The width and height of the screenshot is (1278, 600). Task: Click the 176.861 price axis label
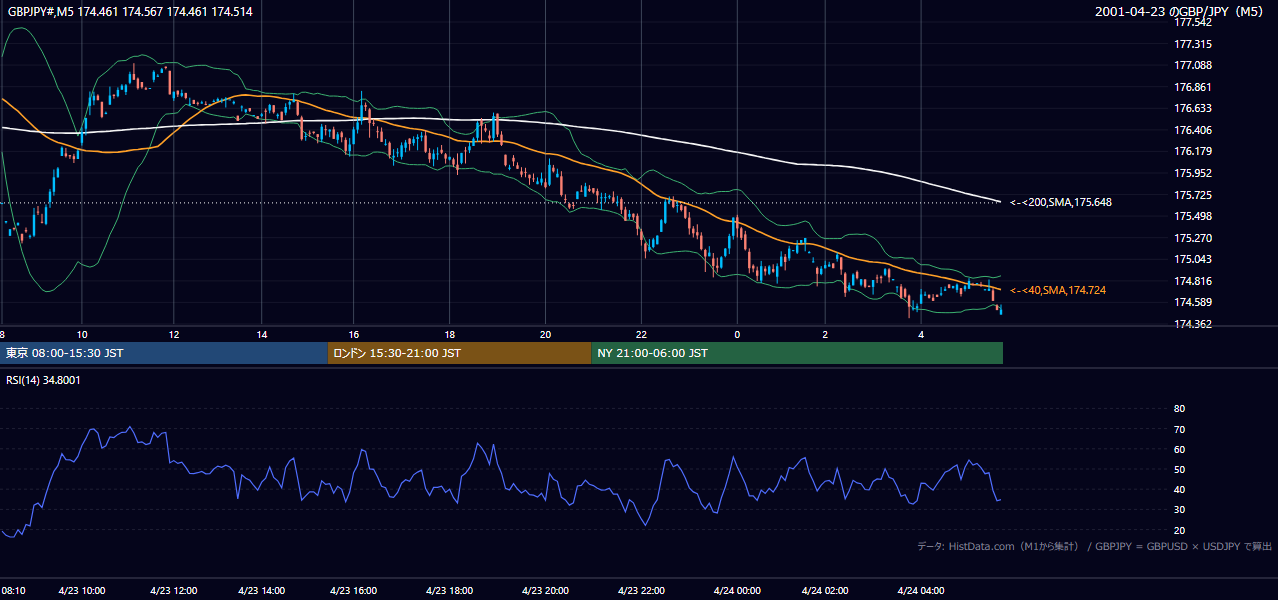pos(1193,87)
